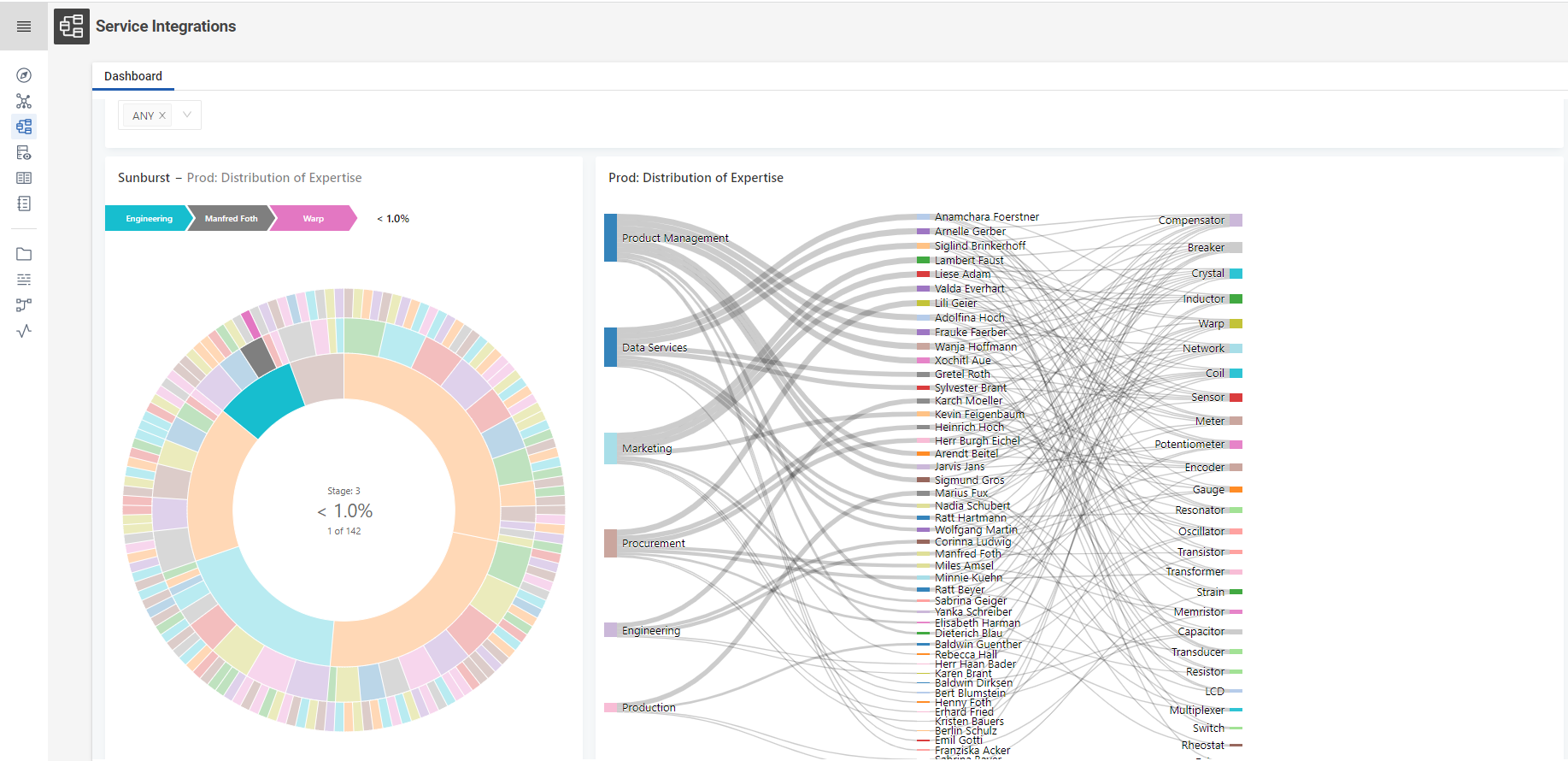Select 'Arnelle Gerber' in the Sankey chart
The height and width of the screenshot is (761, 1568).
[970, 231]
